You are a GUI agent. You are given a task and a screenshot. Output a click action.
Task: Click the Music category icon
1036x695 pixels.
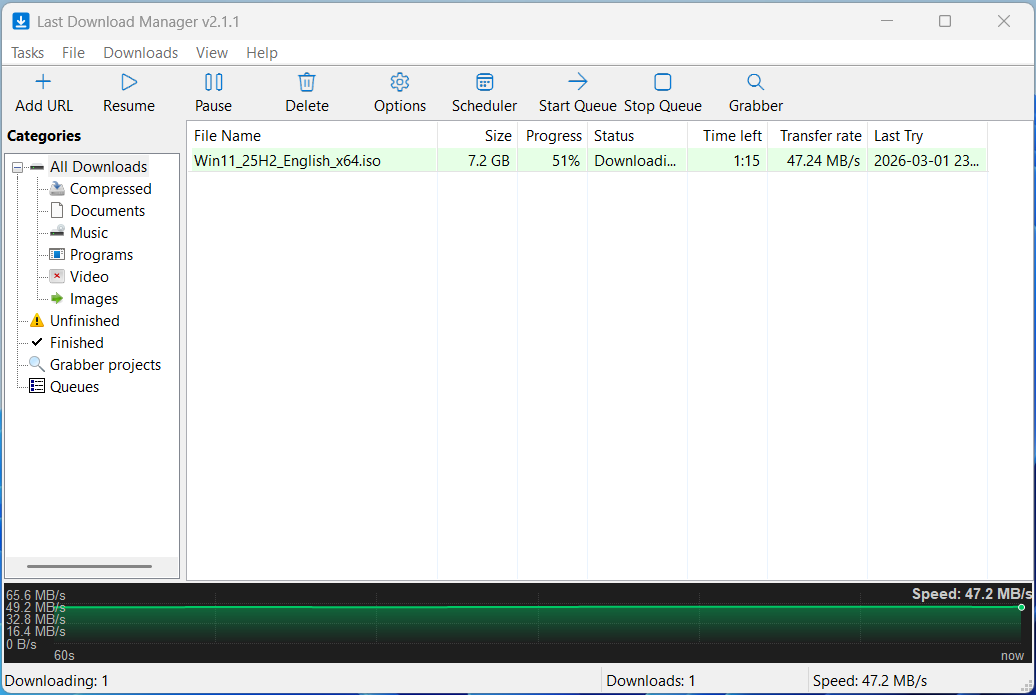click(57, 232)
